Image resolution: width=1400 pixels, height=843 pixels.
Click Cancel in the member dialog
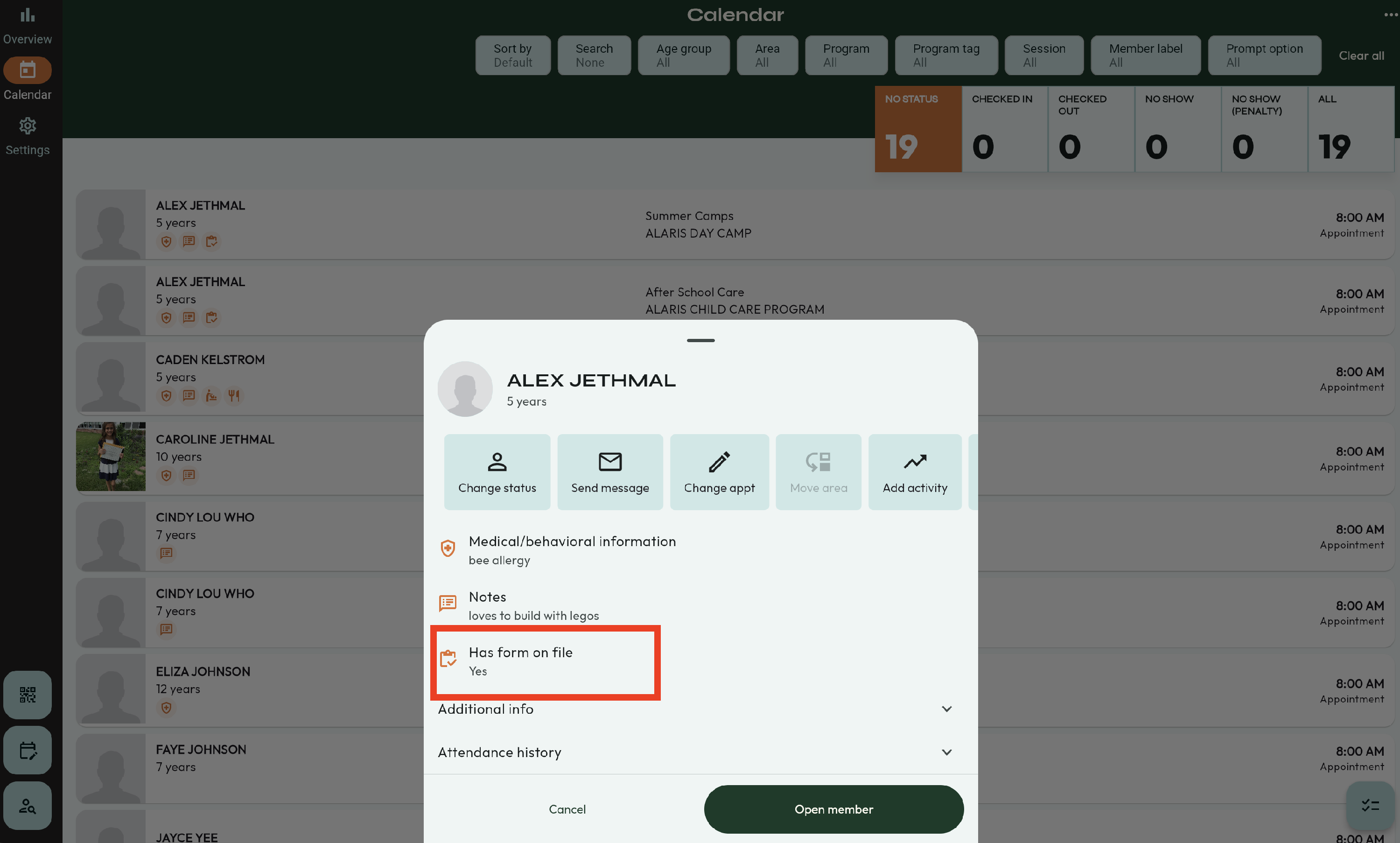567,809
